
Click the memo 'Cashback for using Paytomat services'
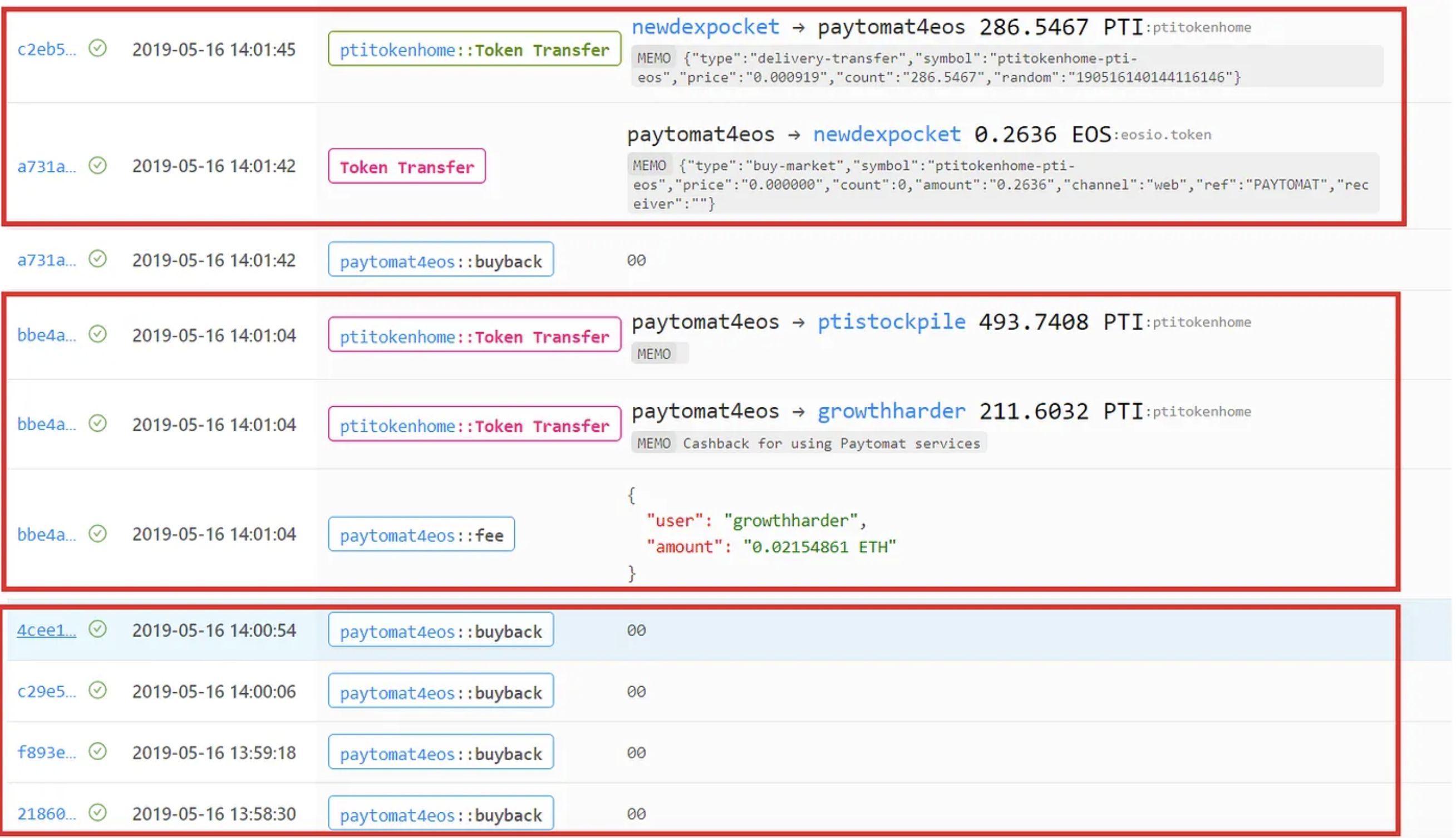click(x=832, y=443)
